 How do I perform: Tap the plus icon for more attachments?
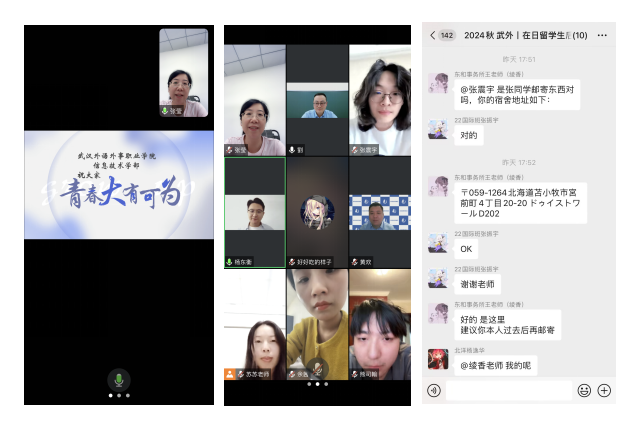tap(604, 390)
